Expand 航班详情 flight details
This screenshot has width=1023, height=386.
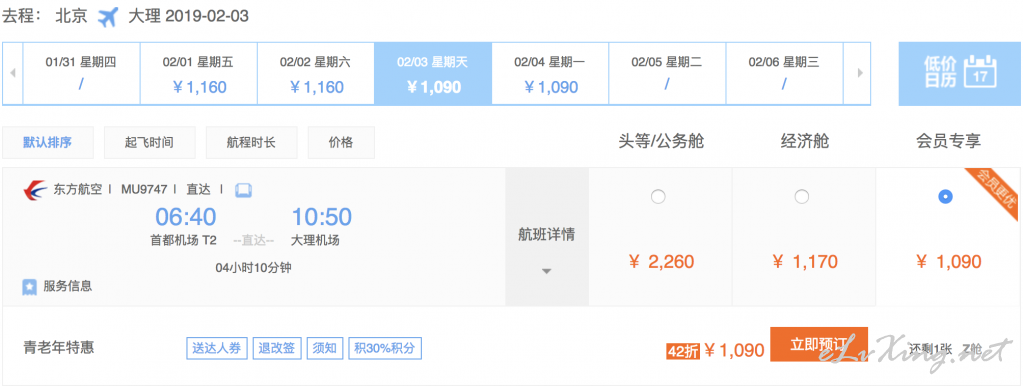547,237
